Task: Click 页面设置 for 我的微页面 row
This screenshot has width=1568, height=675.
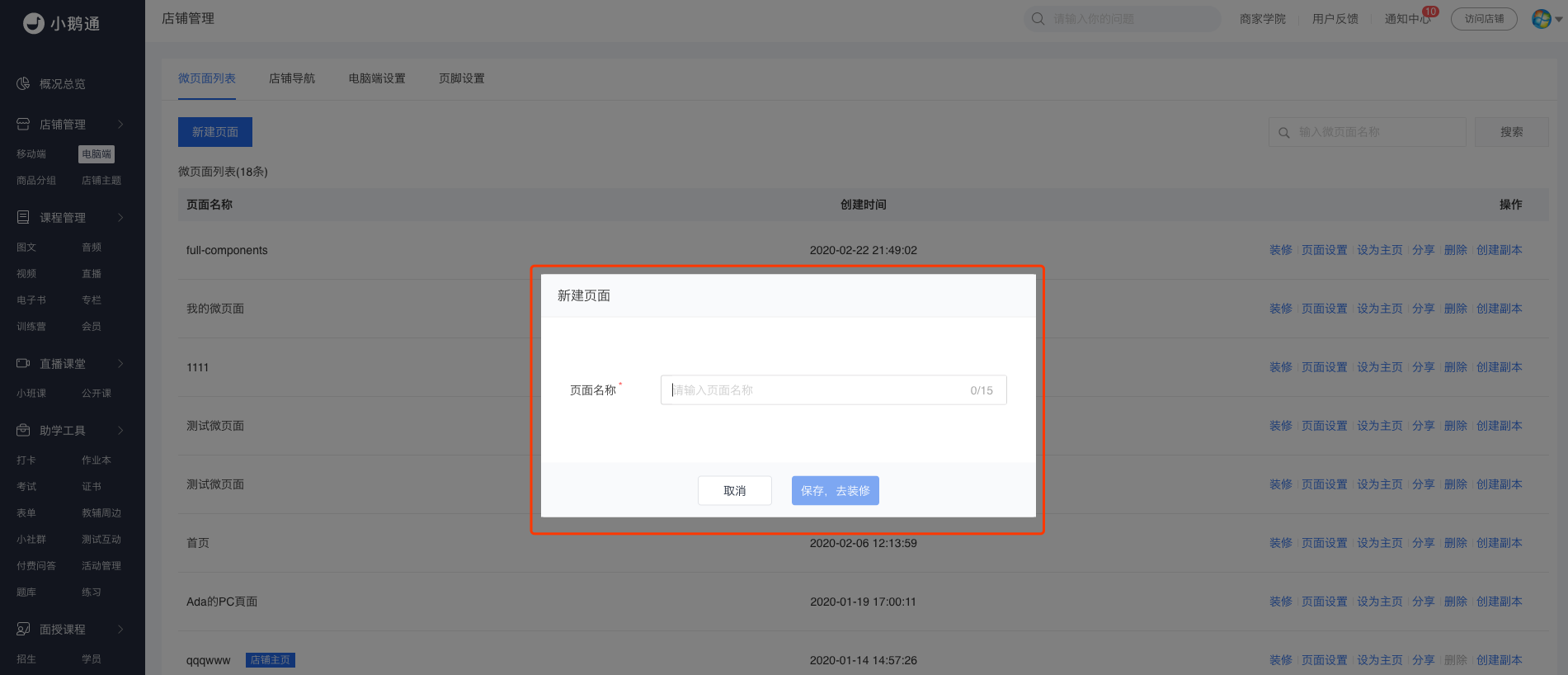Action: tap(1325, 309)
